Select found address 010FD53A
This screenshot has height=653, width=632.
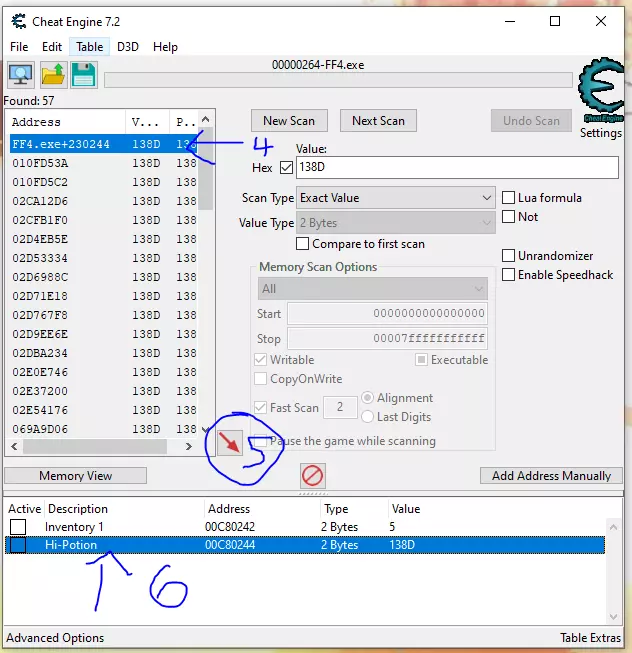point(103,163)
